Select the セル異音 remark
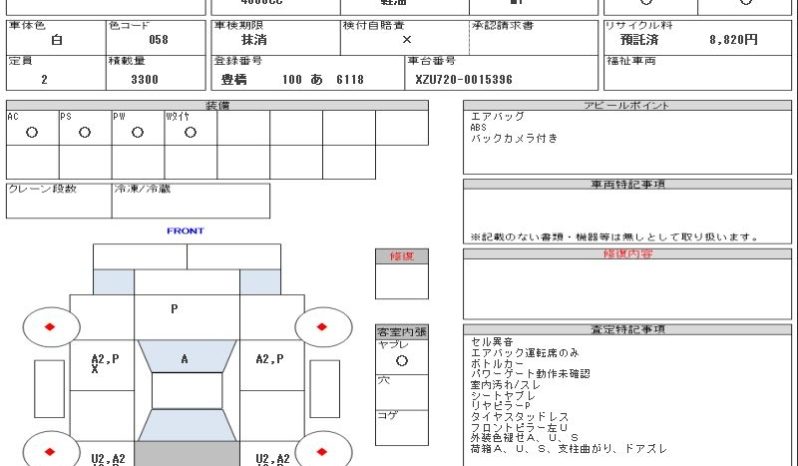This screenshot has width=798, height=466. pyautogui.click(x=492, y=342)
